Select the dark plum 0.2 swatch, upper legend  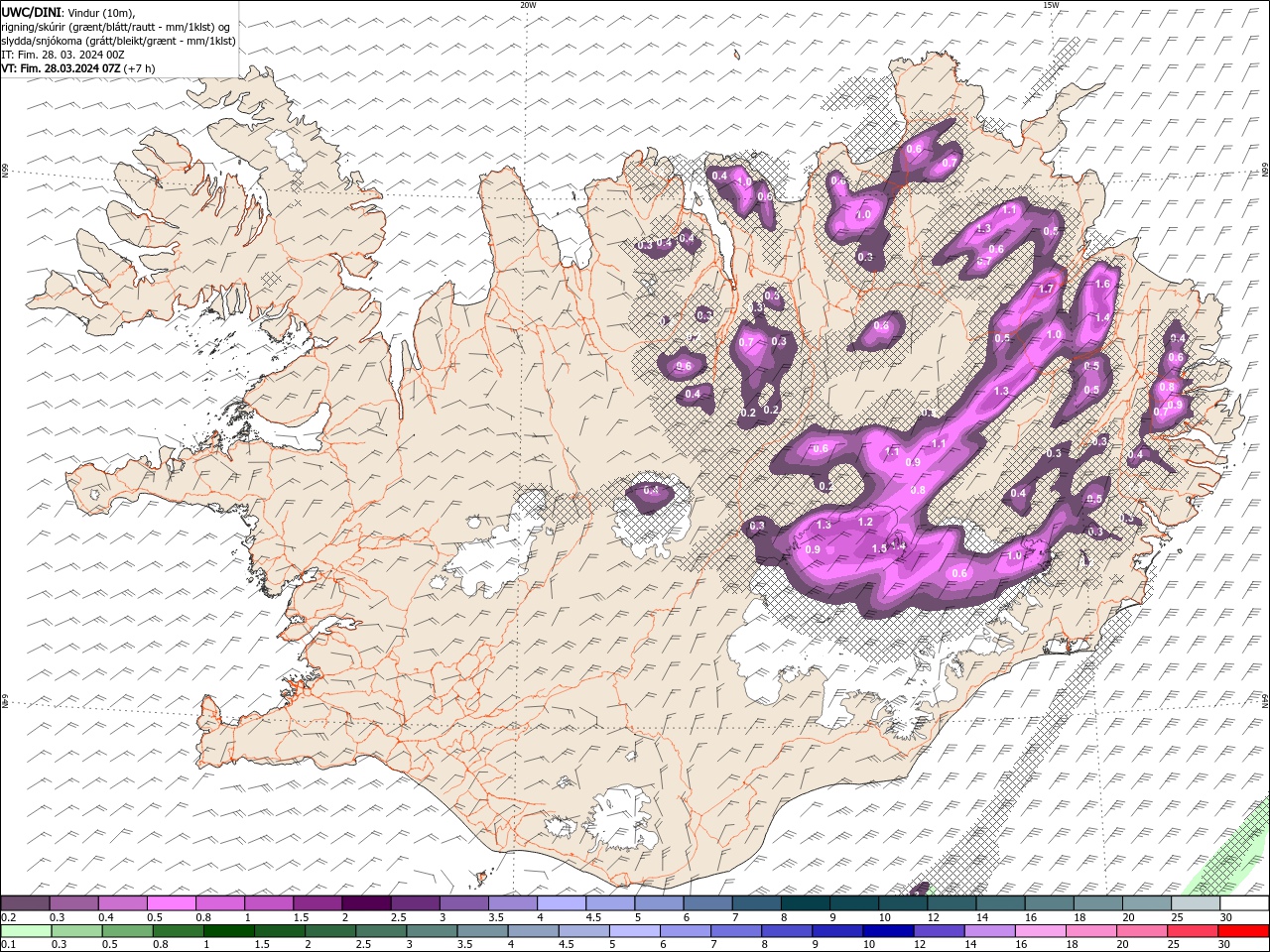25,903
